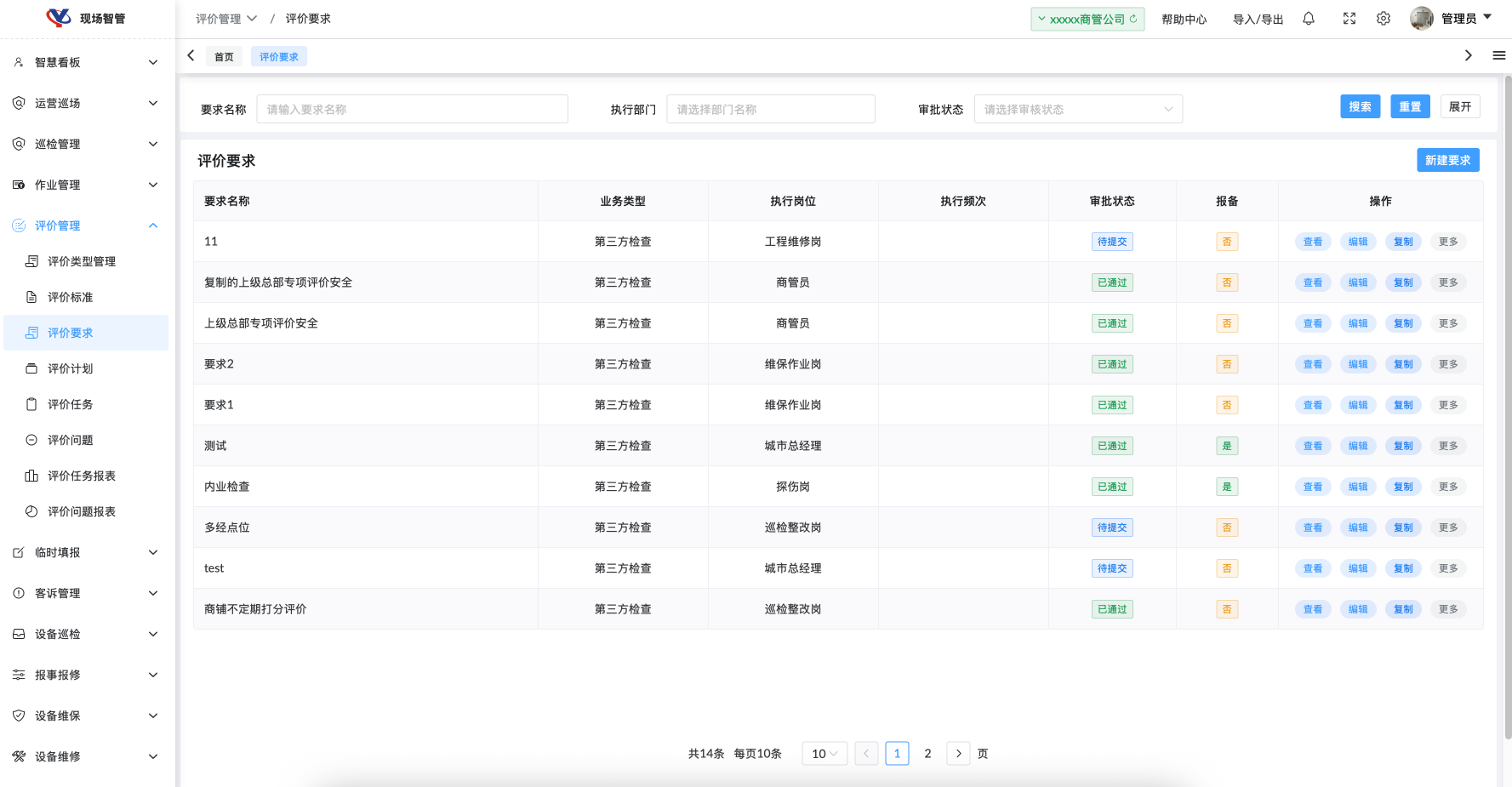This screenshot has width=1512, height=787.
Task: Go to page 2 in pagination
Action: pyautogui.click(x=927, y=754)
